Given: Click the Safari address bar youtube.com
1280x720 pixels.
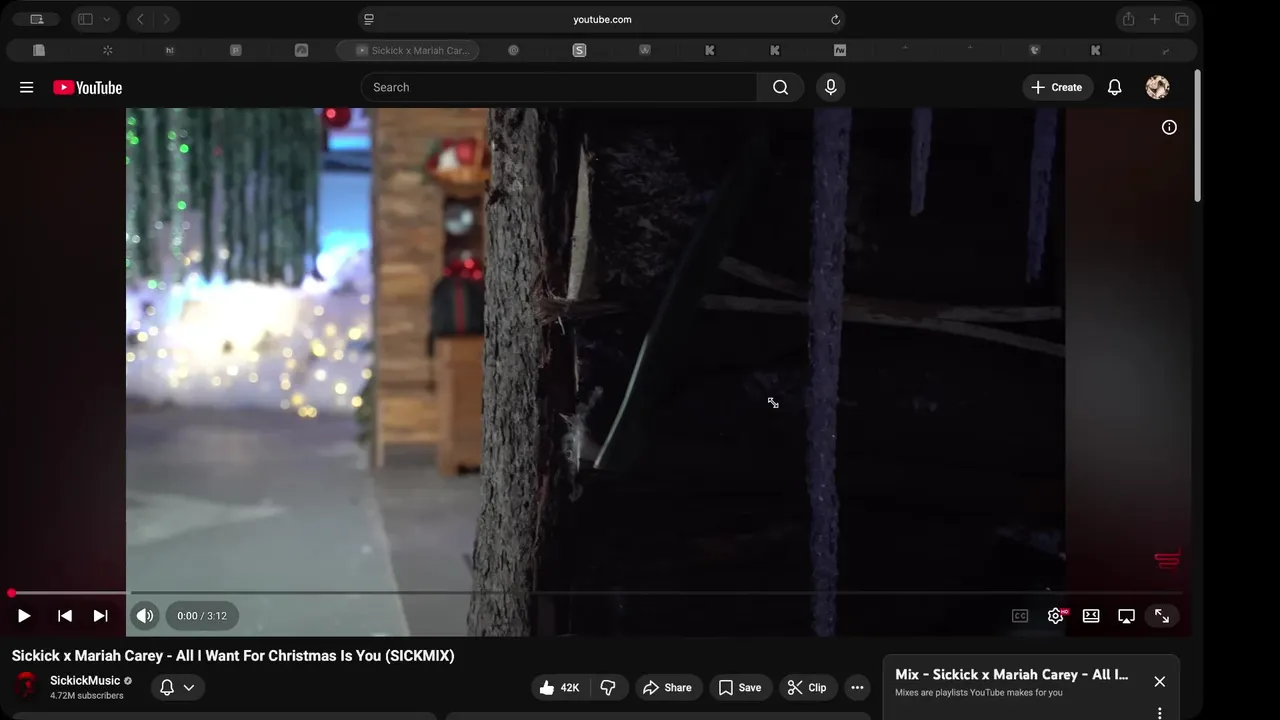Looking at the screenshot, I should click(602, 19).
